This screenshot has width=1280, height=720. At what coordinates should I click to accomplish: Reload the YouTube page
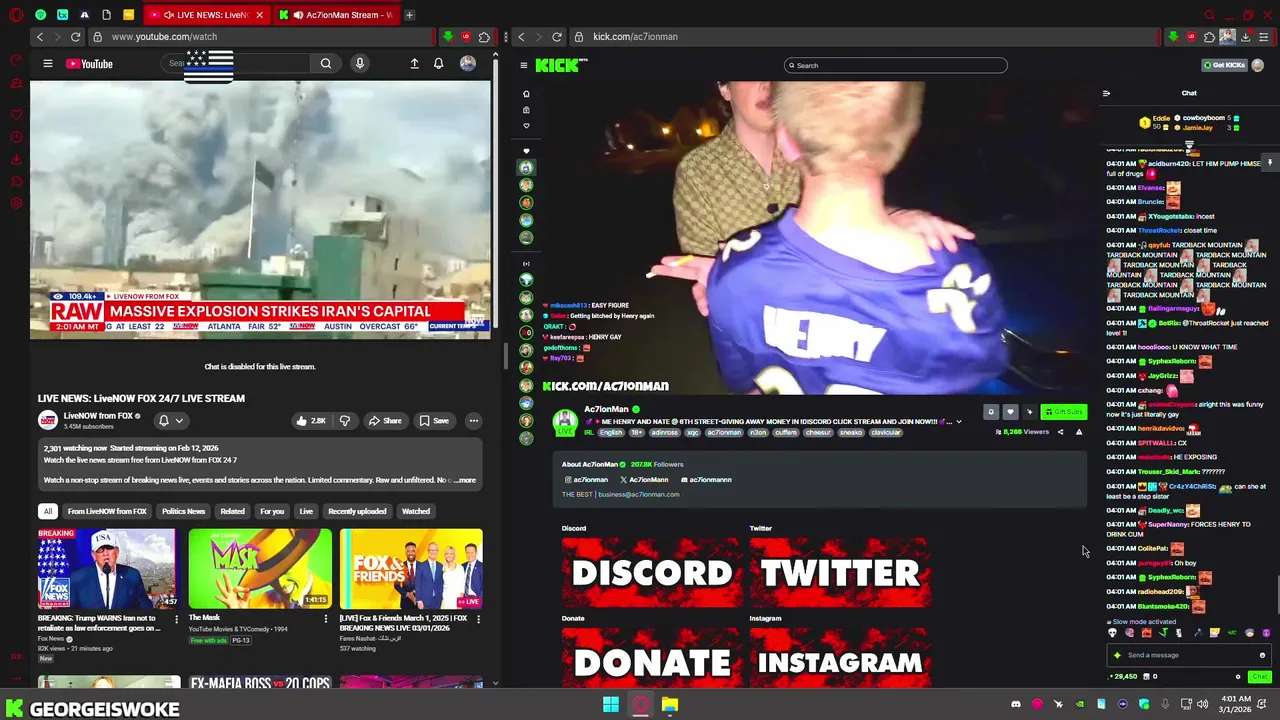pos(75,37)
